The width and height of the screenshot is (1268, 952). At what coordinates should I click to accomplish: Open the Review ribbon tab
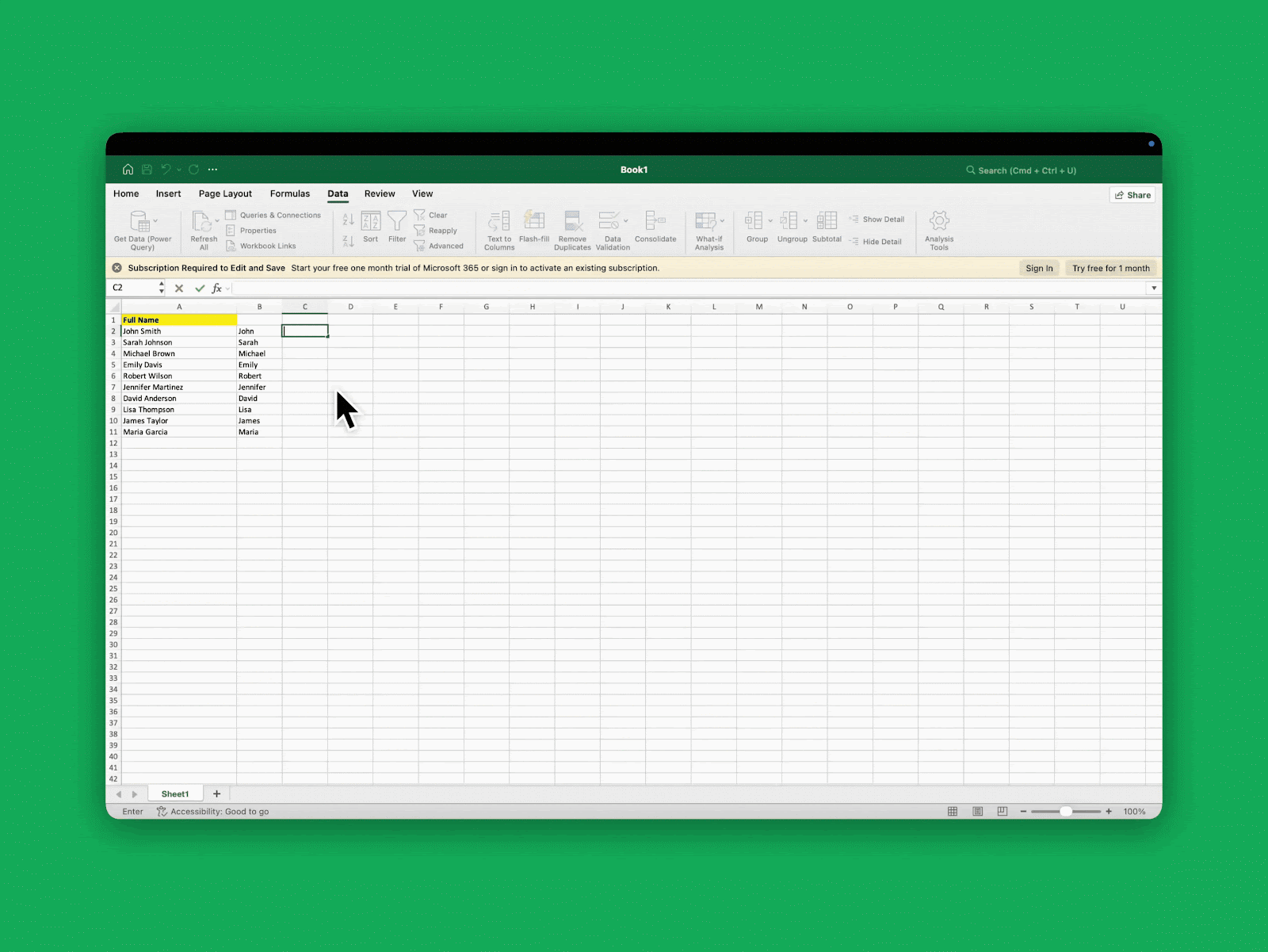coord(379,193)
